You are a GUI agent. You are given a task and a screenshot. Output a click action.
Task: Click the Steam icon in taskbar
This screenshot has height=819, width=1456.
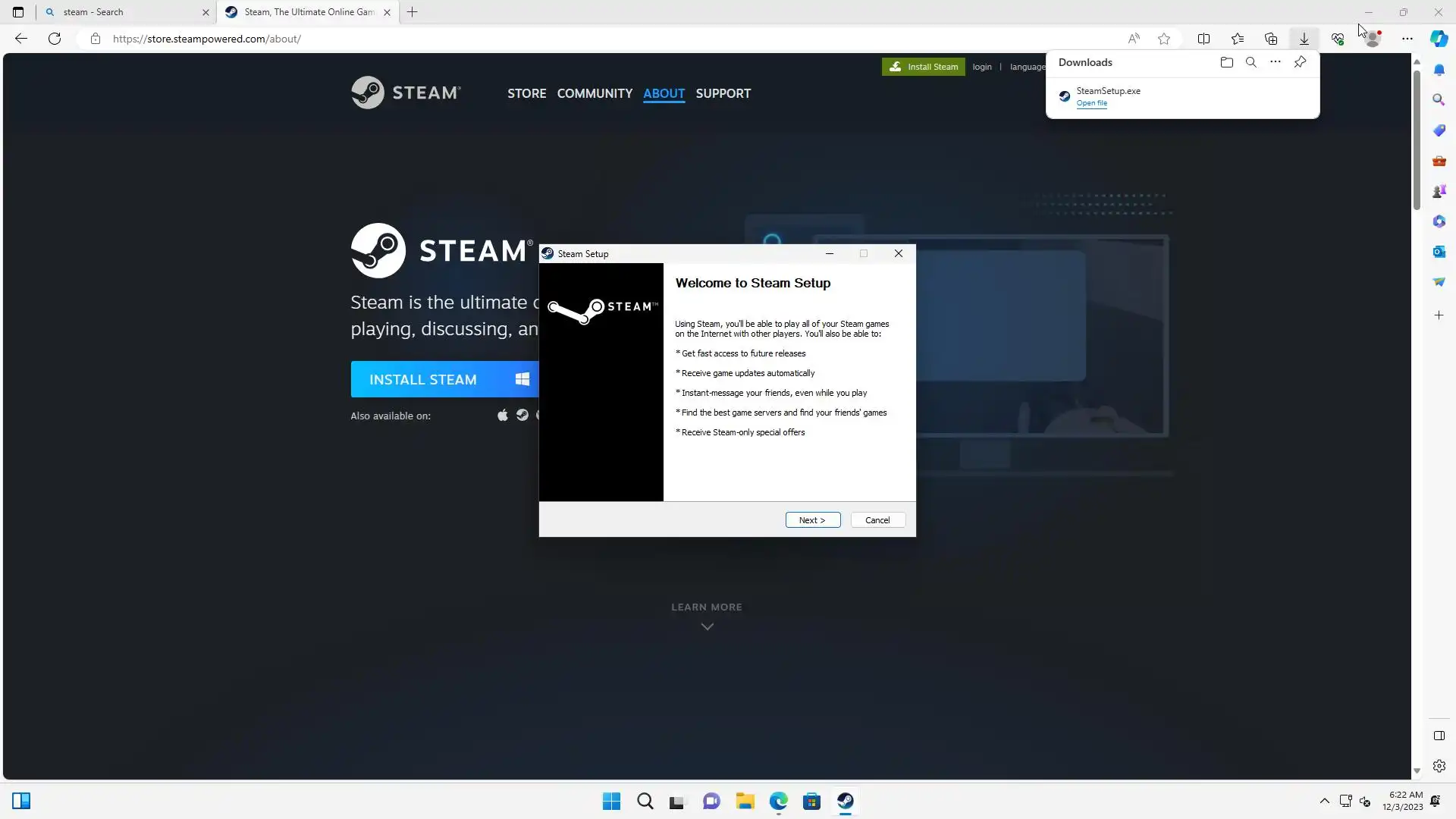845,801
